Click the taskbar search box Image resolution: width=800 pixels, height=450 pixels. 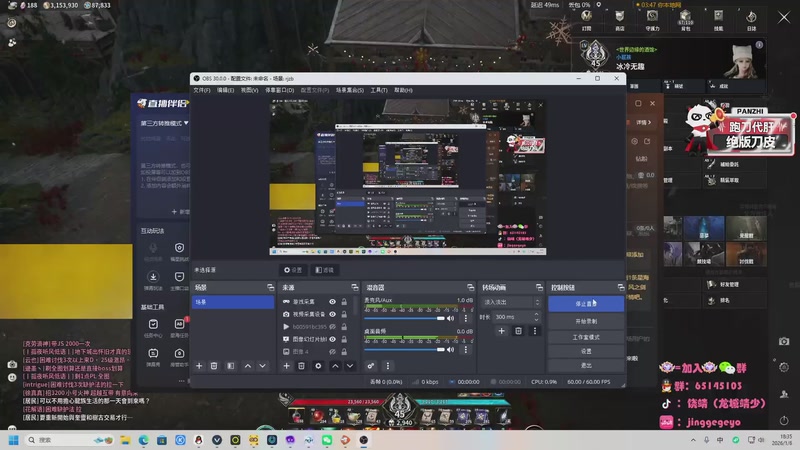pyautogui.click(x=69, y=440)
